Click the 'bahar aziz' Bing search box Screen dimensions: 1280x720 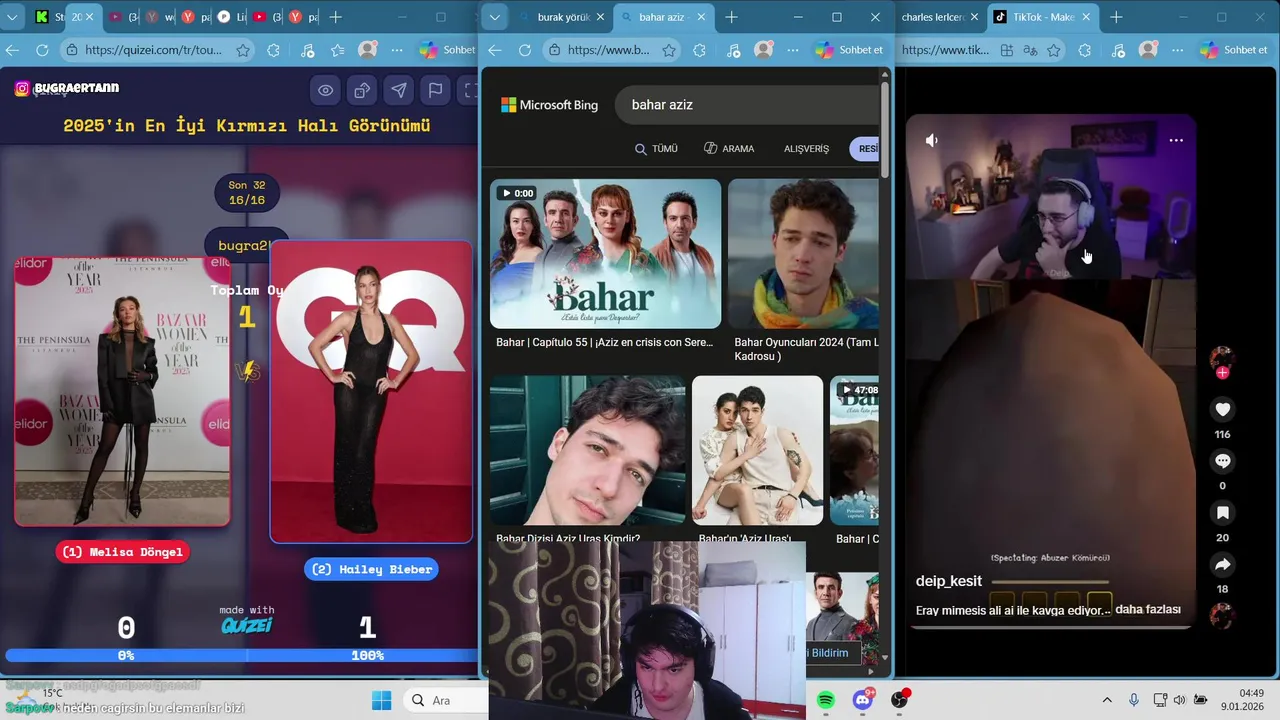coord(746,105)
